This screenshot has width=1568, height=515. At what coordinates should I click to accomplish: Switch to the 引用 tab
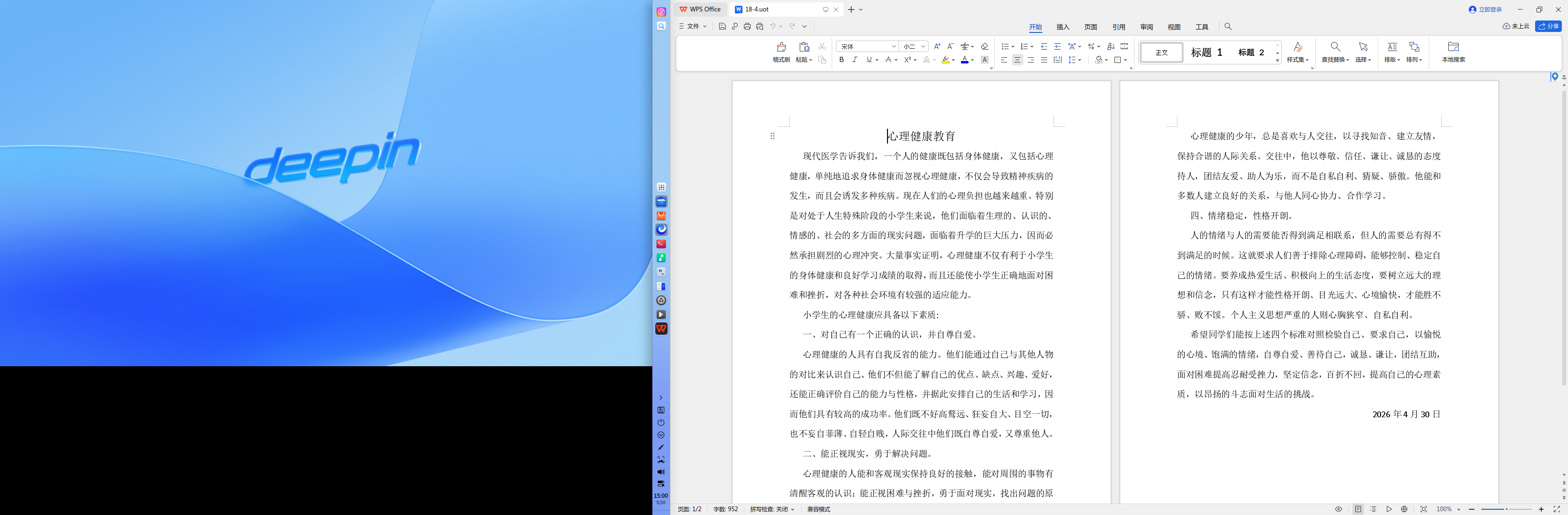click(1119, 27)
